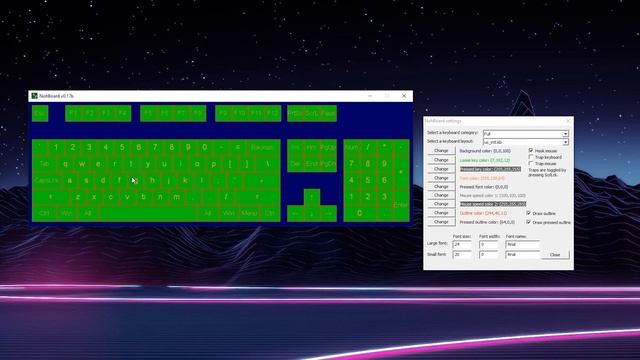Close the NohBoard keyboard window
The image size is (640, 360).
404,96
